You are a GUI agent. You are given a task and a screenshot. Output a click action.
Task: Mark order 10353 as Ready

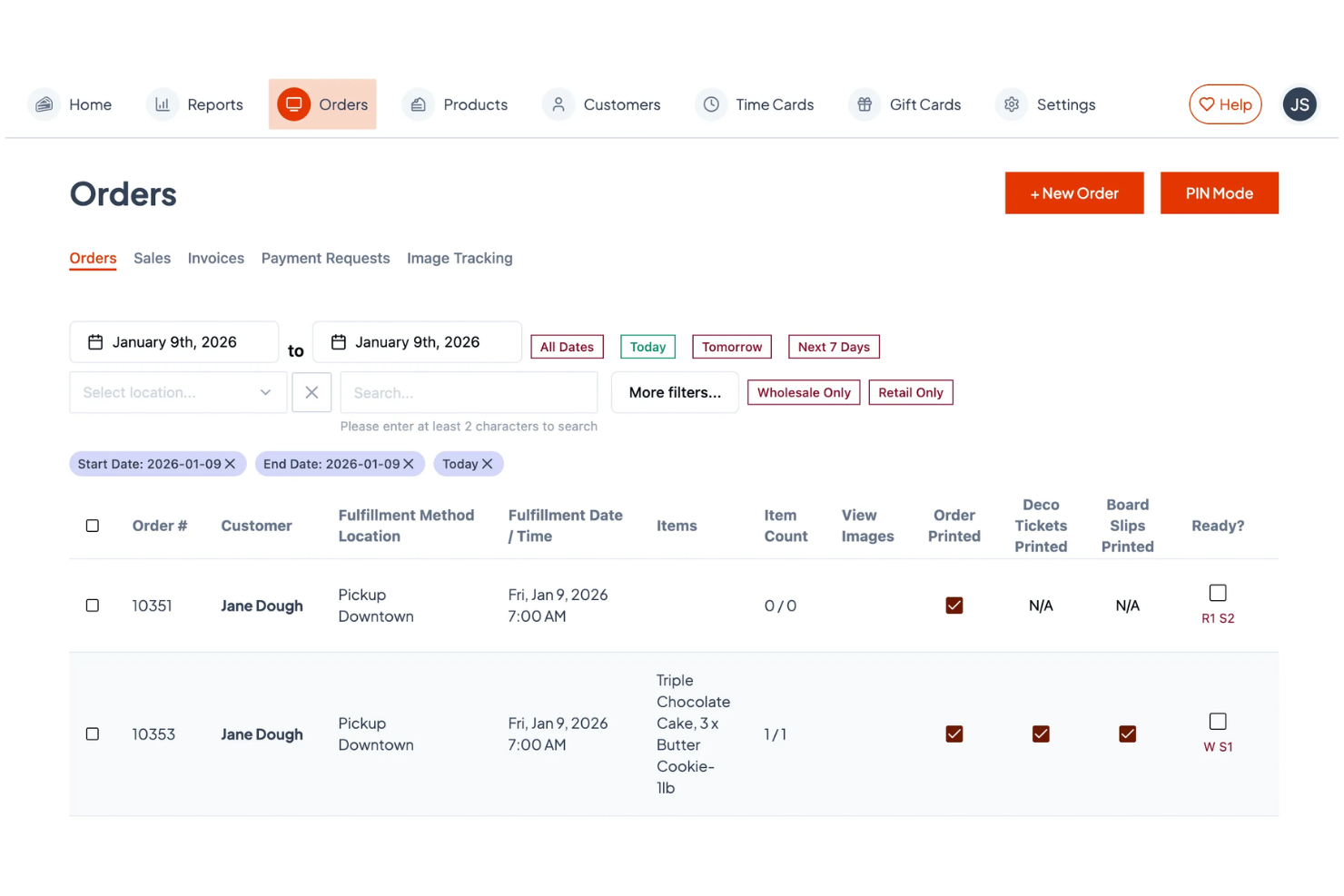coord(1218,722)
